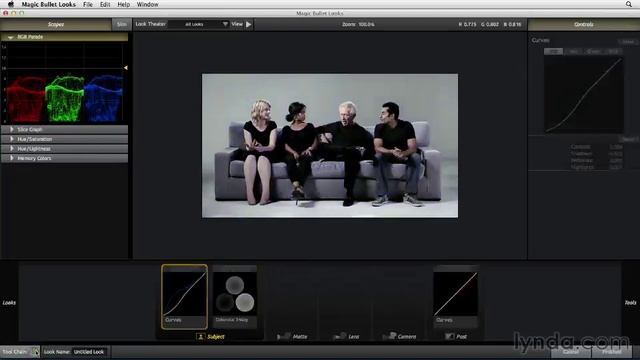
Task: Expand the Memory Colors scope
Action: [x=12, y=158]
